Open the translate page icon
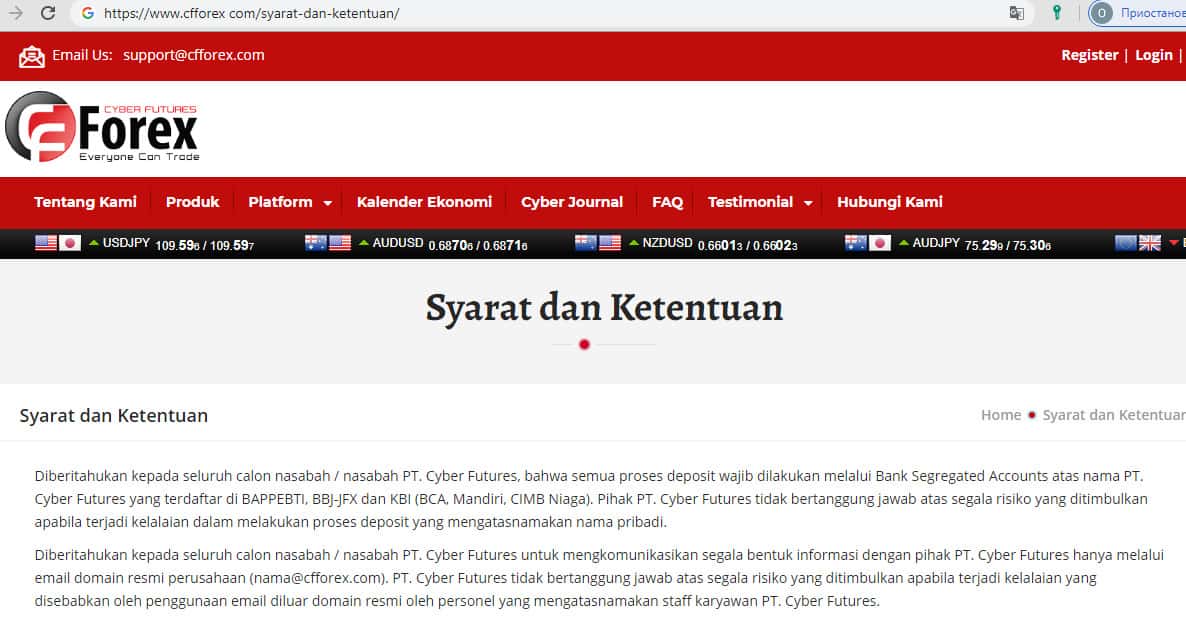The width and height of the screenshot is (1186, 643). pos(1017,13)
